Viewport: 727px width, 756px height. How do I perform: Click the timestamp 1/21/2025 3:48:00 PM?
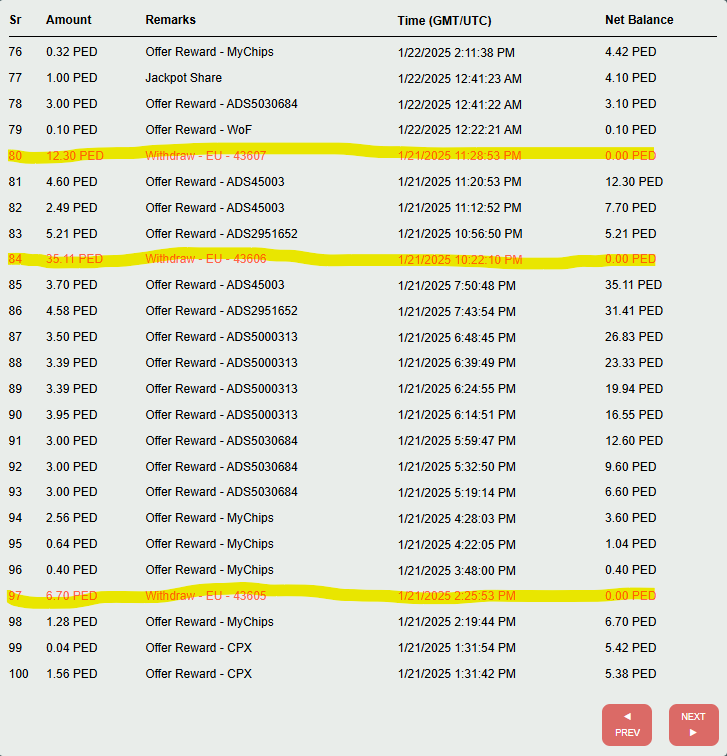457,570
